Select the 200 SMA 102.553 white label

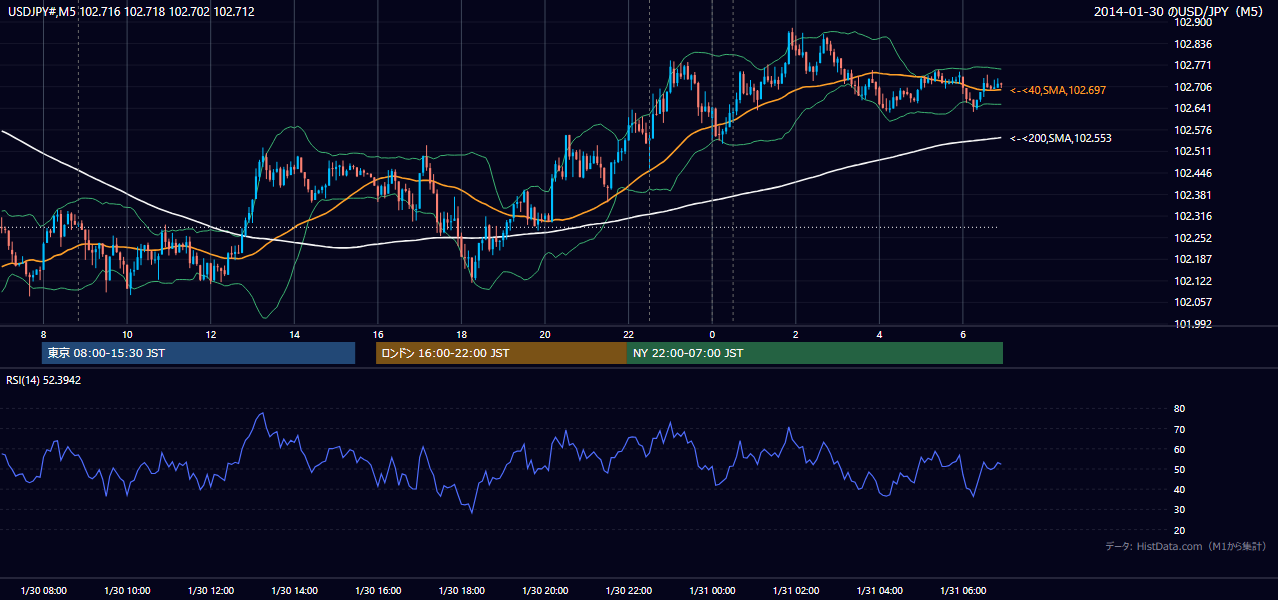pos(1061,138)
